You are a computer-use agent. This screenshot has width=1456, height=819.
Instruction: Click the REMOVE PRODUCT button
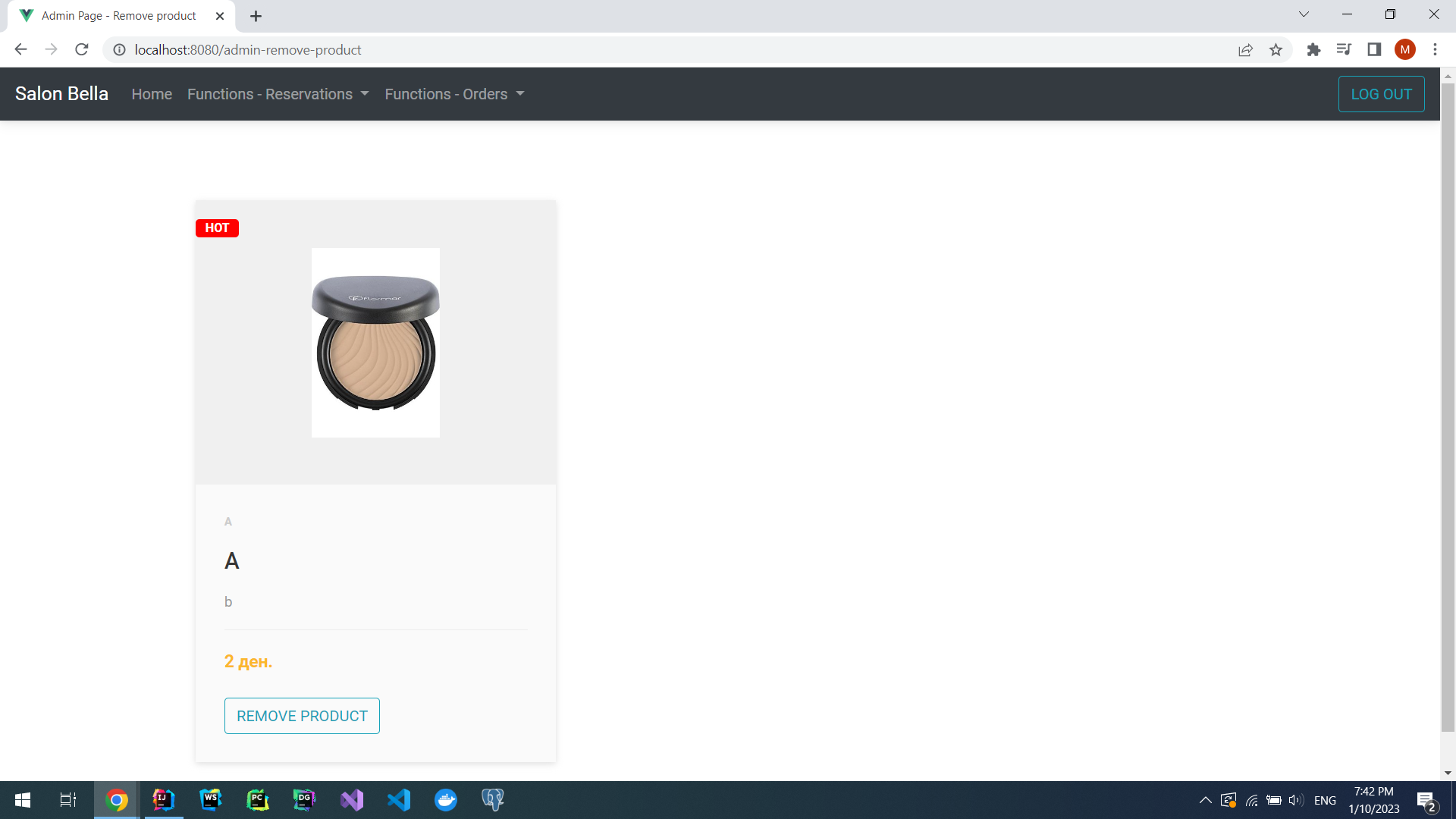[302, 716]
